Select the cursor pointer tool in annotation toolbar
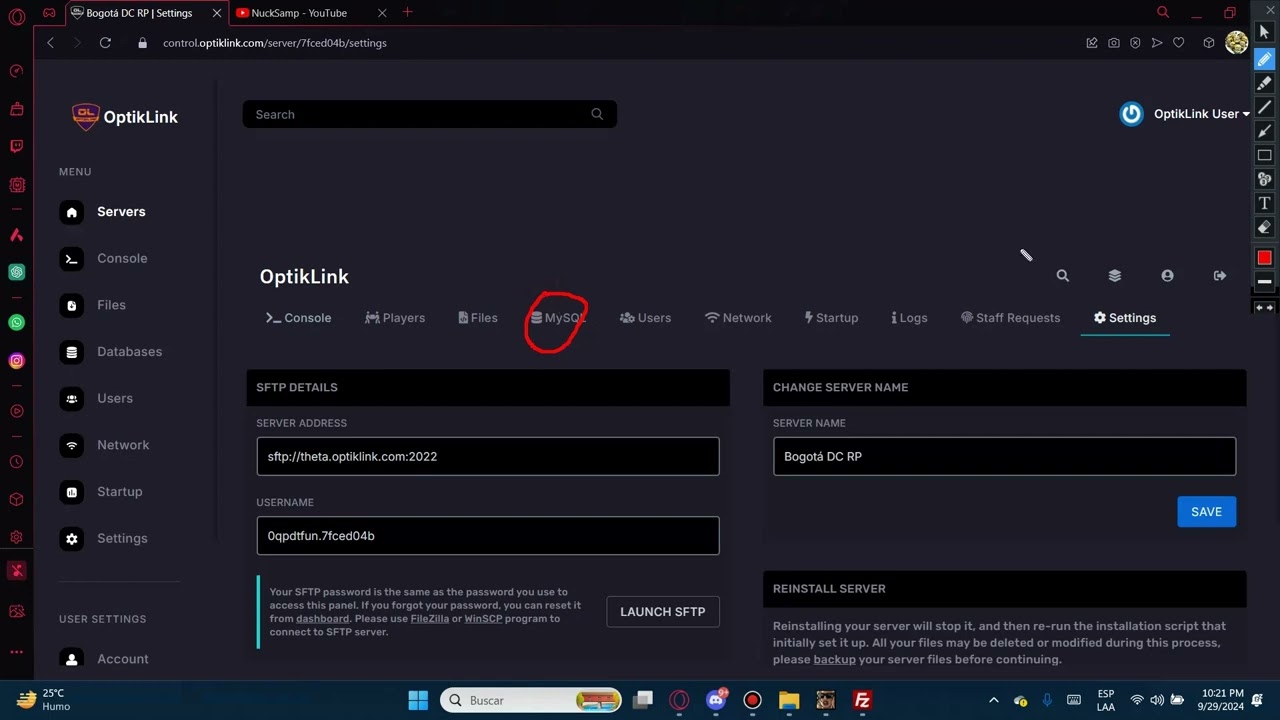Screen dimensions: 1280x720 1264,32
